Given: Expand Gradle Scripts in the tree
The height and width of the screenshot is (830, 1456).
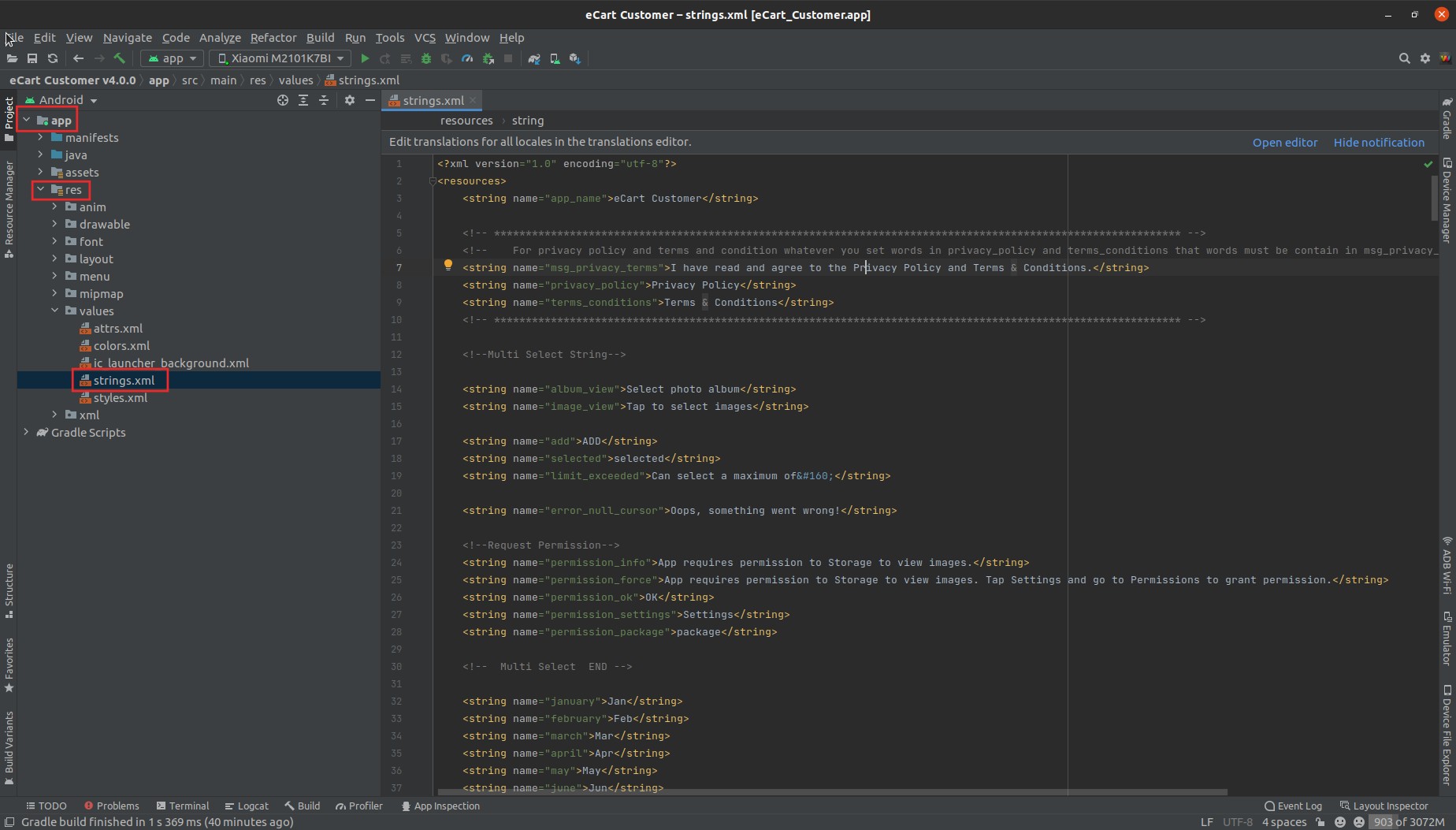Looking at the screenshot, I should (26, 432).
